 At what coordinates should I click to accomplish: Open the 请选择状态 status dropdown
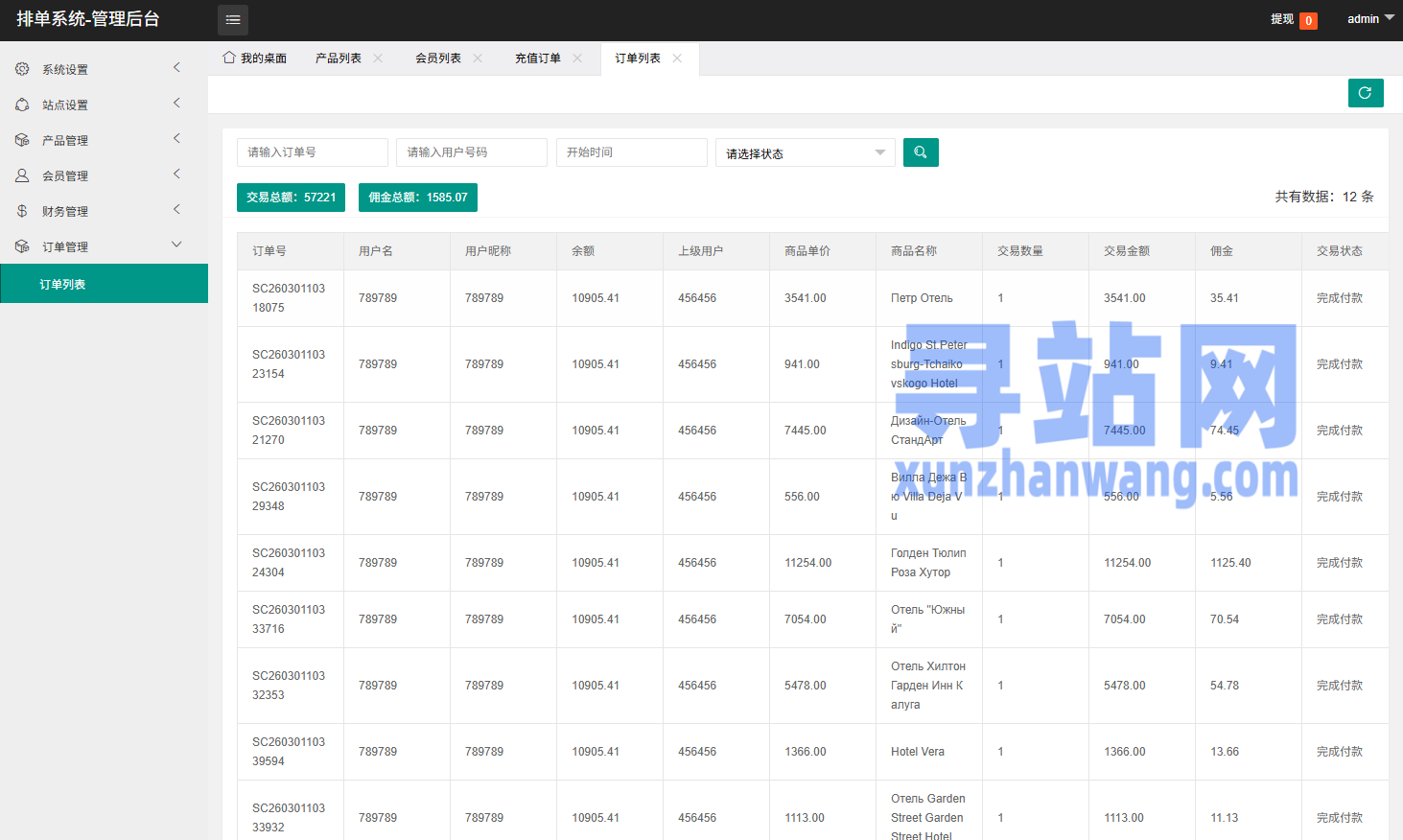805,152
